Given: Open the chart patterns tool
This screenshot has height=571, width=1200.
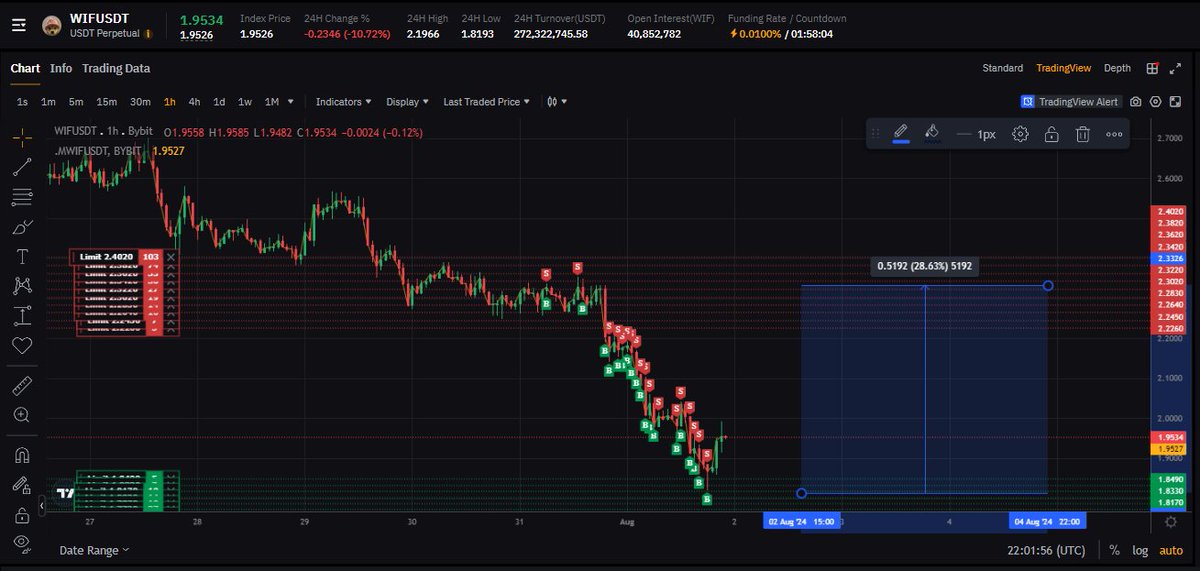Looking at the screenshot, I should [x=22, y=286].
